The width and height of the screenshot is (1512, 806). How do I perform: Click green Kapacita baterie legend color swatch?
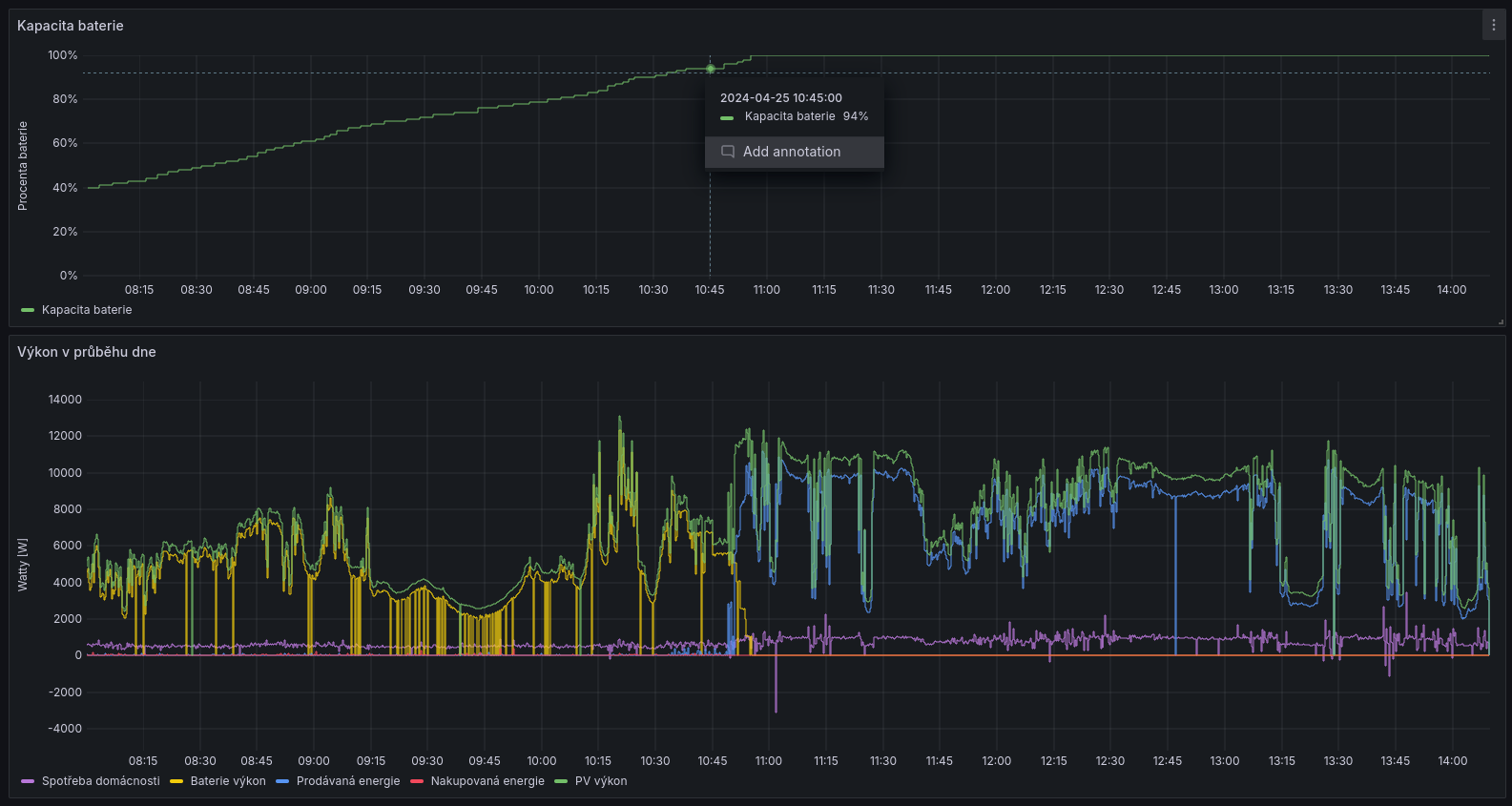click(28, 310)
